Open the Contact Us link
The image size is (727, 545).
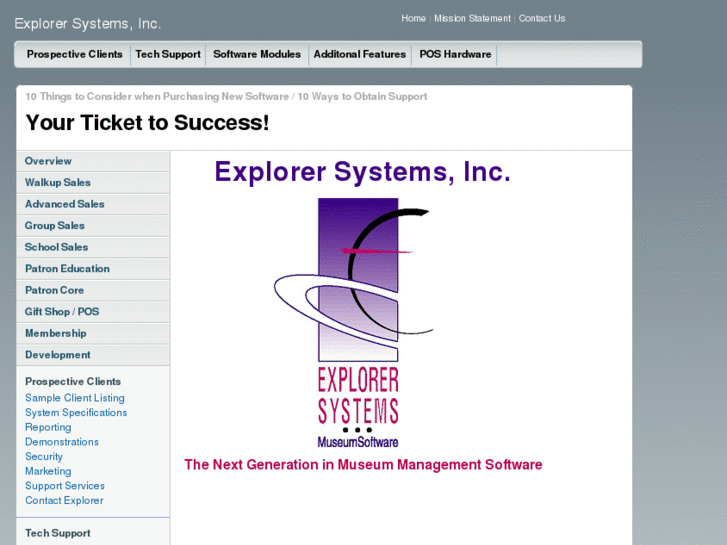coord(542,19)
